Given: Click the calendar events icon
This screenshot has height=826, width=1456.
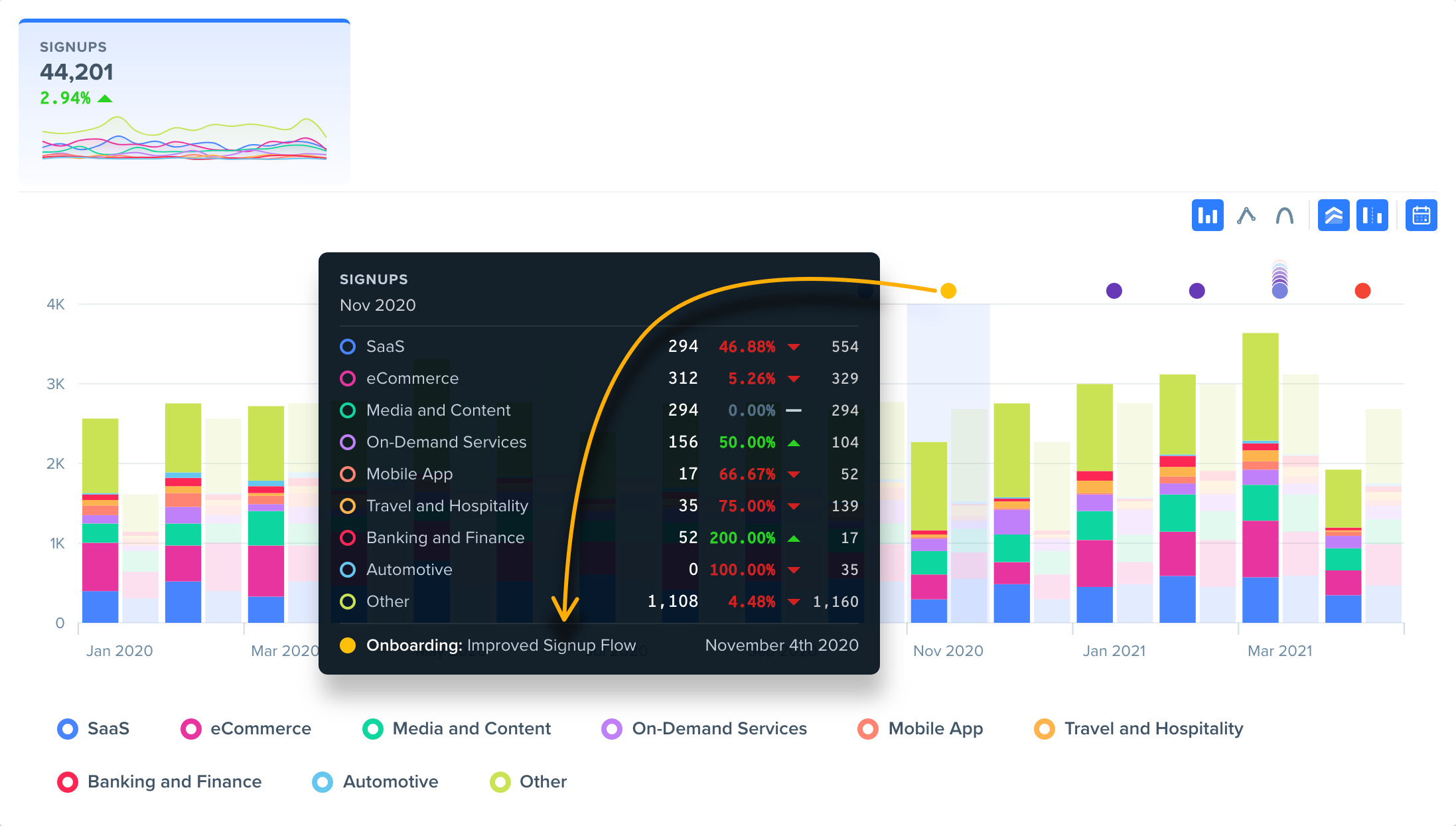Looking at the screenshot, I should (1421, 216).
